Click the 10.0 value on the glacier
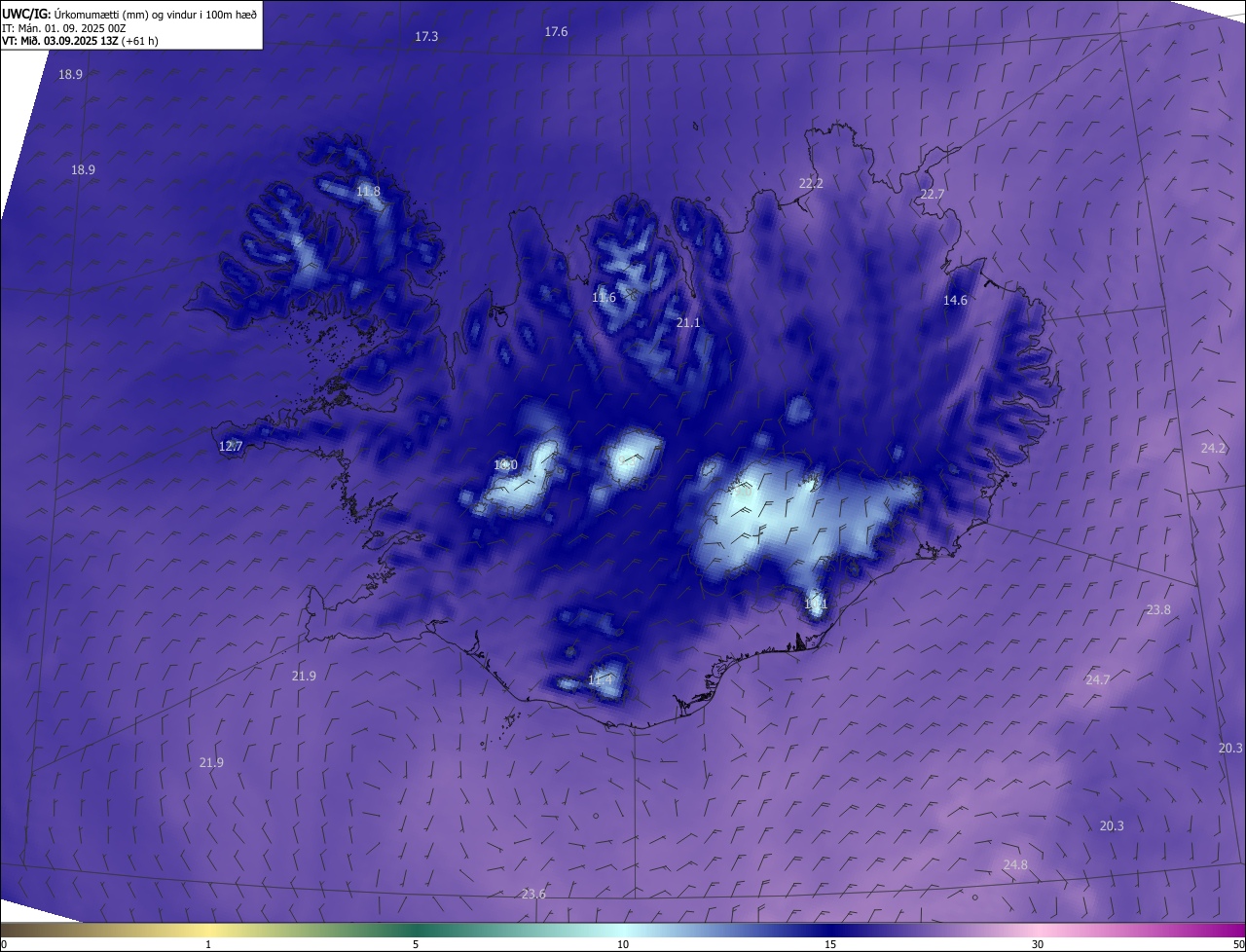The height and width of the screenshot is (952, 1246). (505, 465)
